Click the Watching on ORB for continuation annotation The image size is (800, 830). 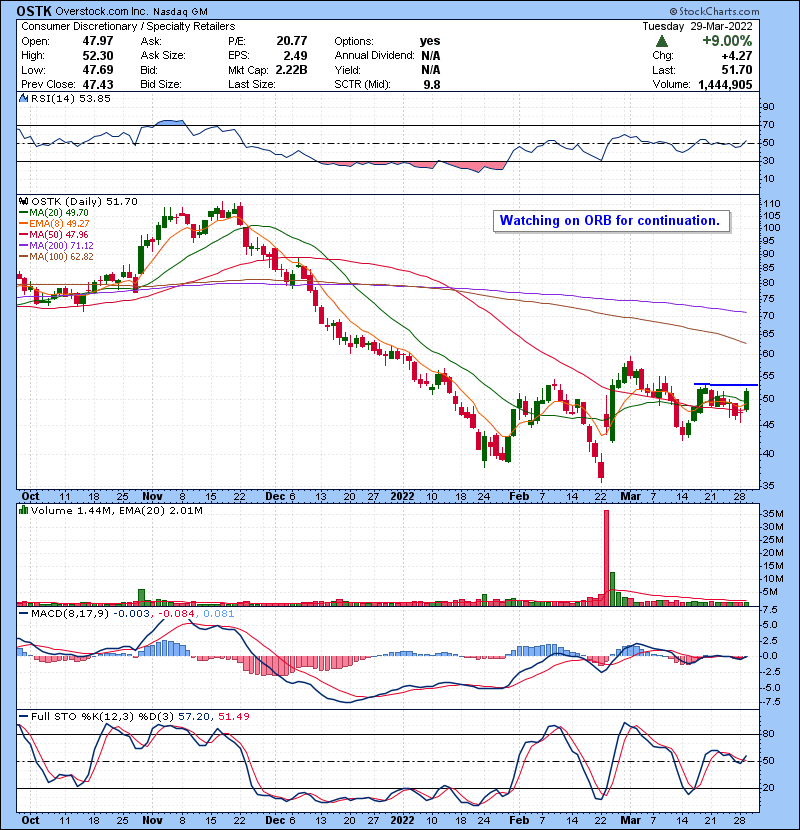pos(611,221)
